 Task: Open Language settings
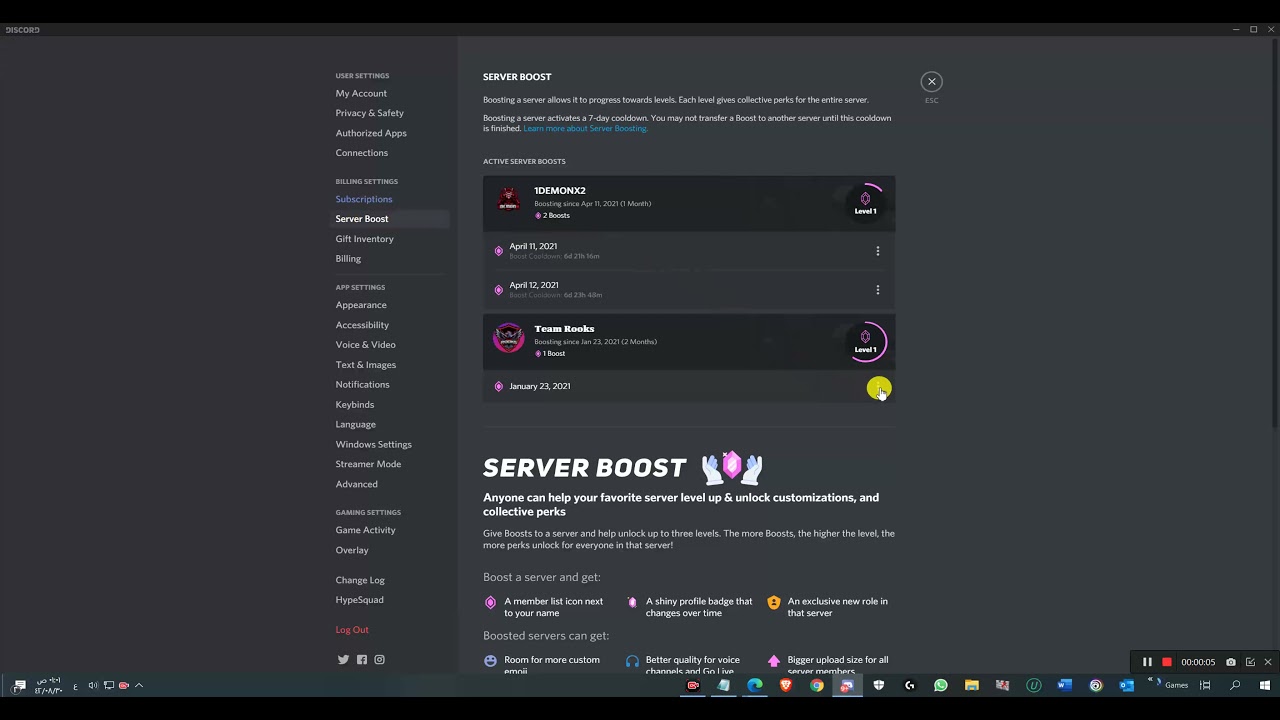tap(356, 425)
